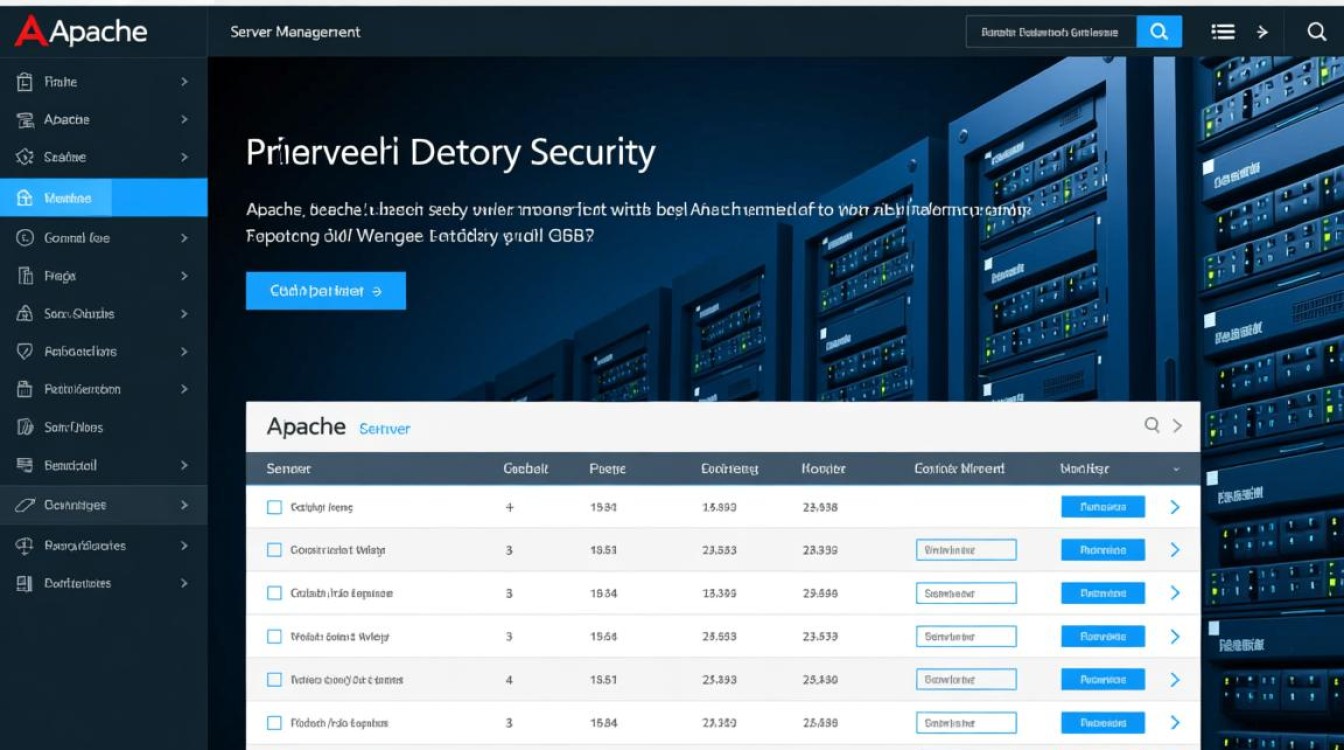Expand the first sidebar item's chevron
This screenshot has width=1344, height=750.
click(184, 82)
